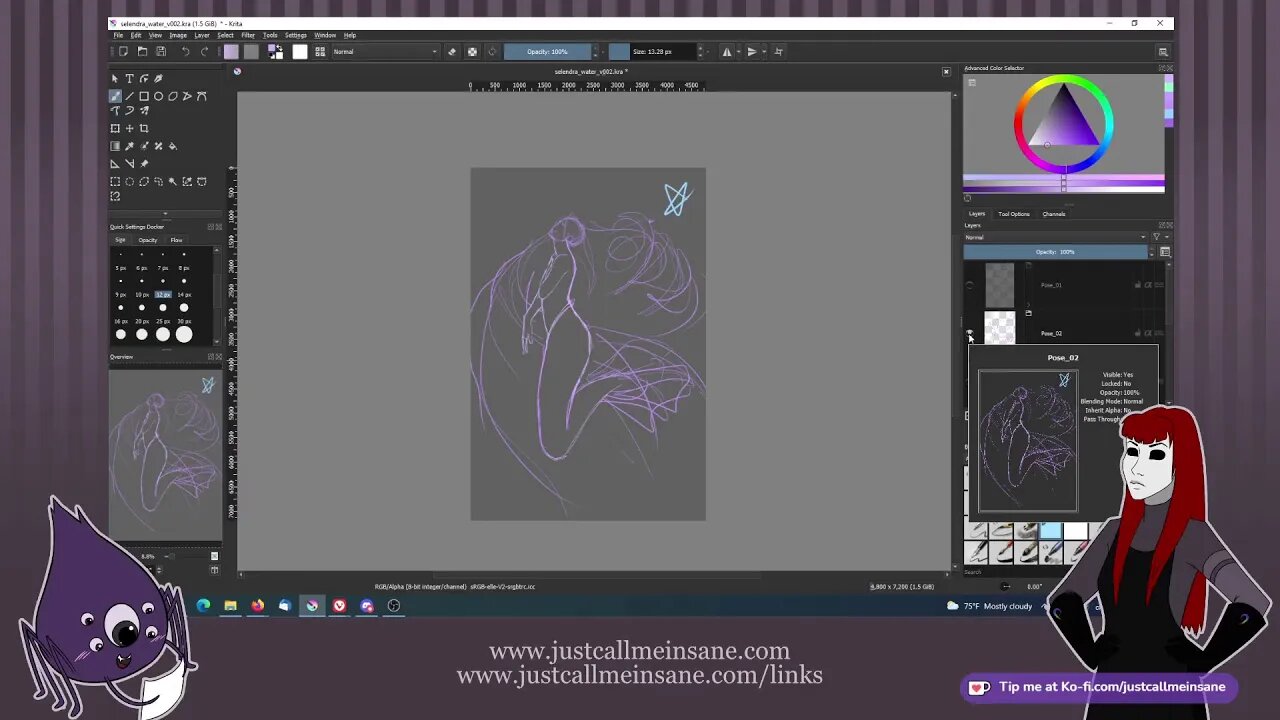The height and width of the screenshot is (720, 1280).
Task: Open the Layer menu
Action: coord(202,35)
